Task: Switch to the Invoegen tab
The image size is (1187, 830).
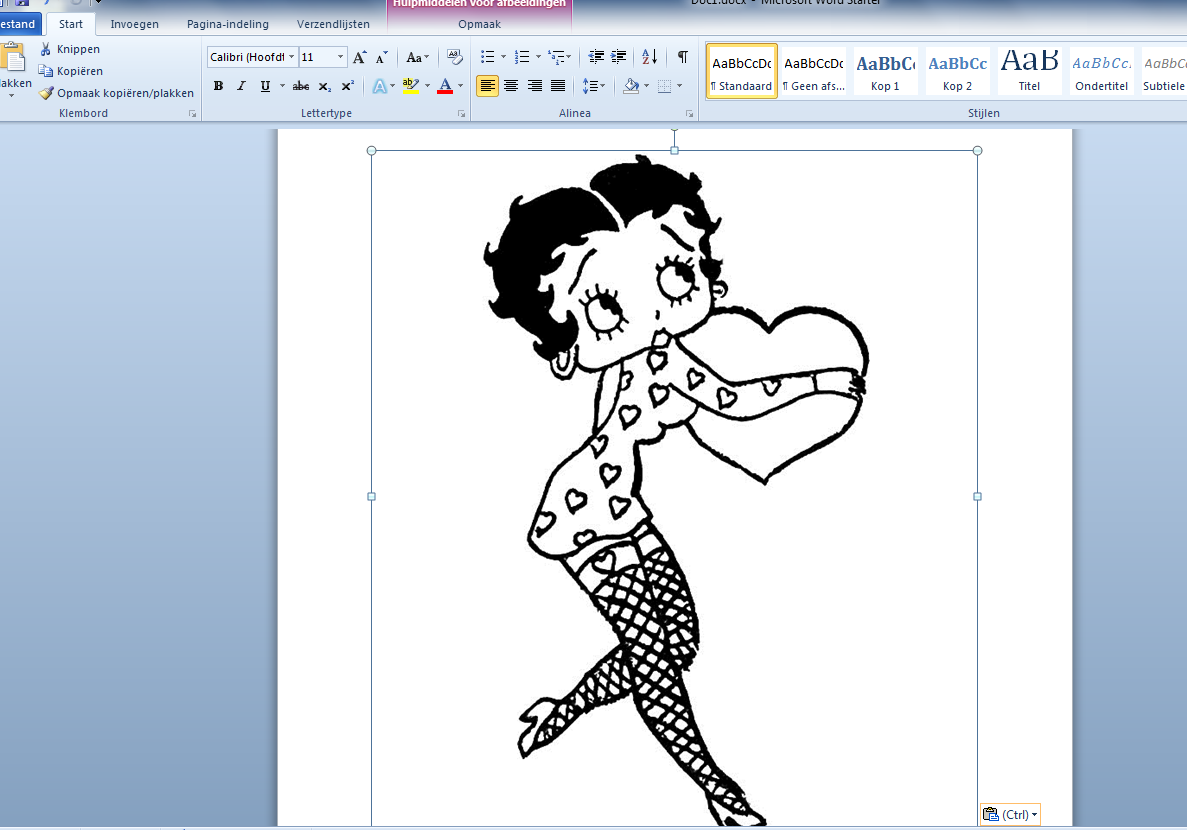Action: 135,24
